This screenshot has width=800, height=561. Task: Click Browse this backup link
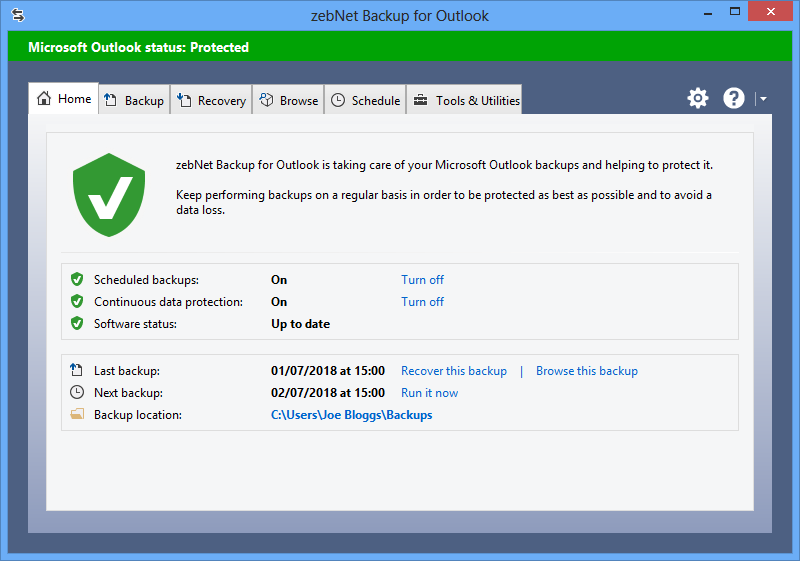pos(587,371)
